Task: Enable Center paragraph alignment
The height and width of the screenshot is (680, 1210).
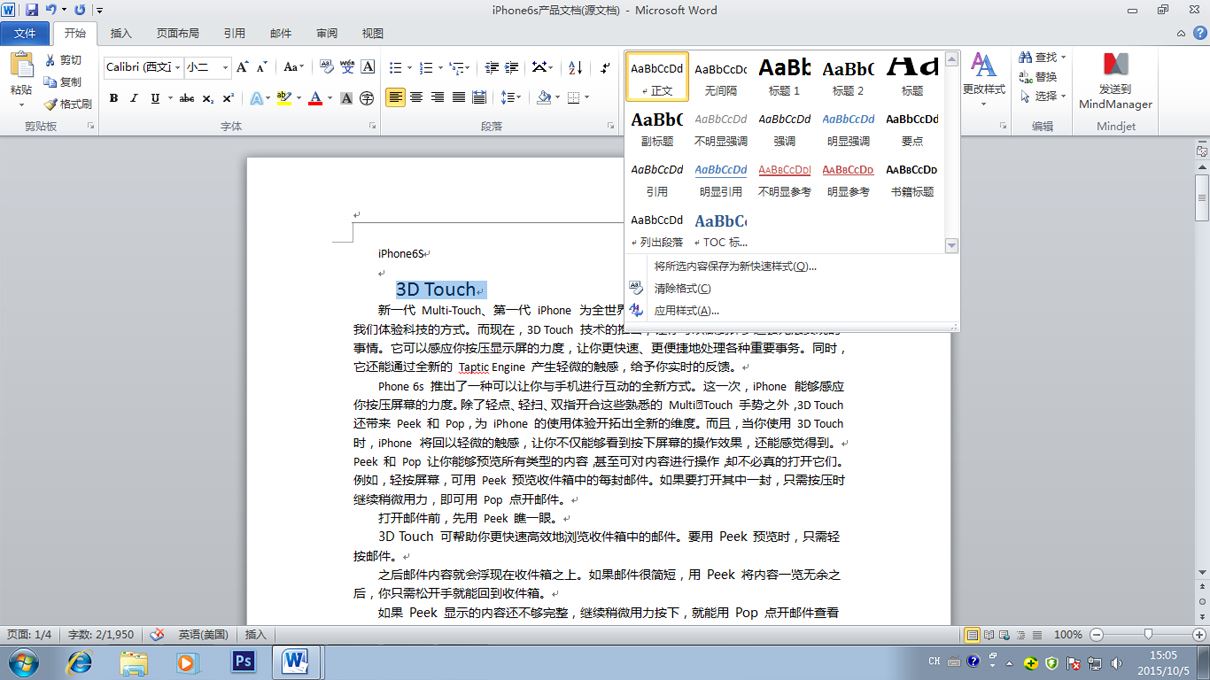Action: [417, 98]
